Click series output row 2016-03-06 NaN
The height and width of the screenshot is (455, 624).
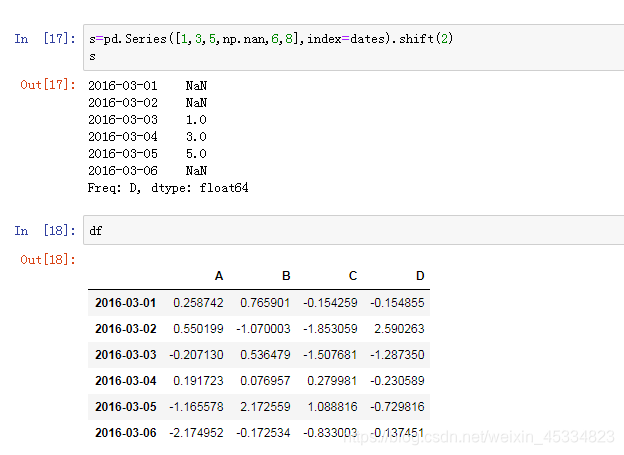click(x=148, y=171)
